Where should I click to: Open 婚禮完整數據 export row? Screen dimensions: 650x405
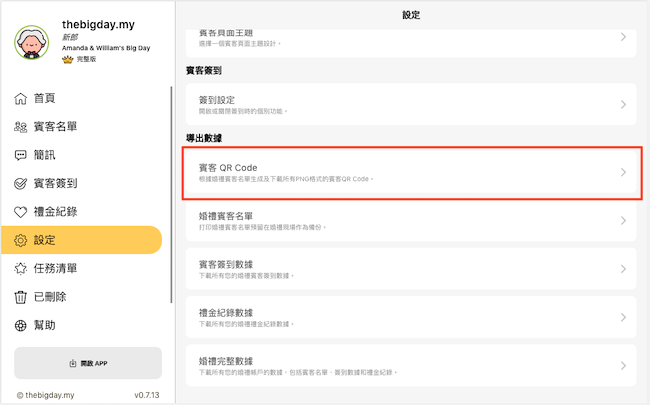(x=410, y=365)
